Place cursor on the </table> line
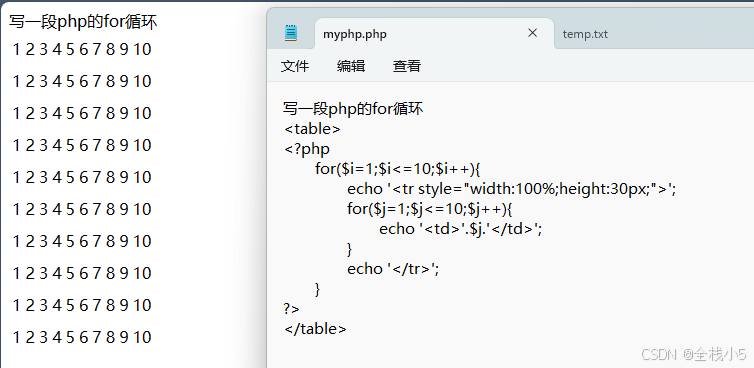This screenshot has width=754, height=368. click(315, 329)
